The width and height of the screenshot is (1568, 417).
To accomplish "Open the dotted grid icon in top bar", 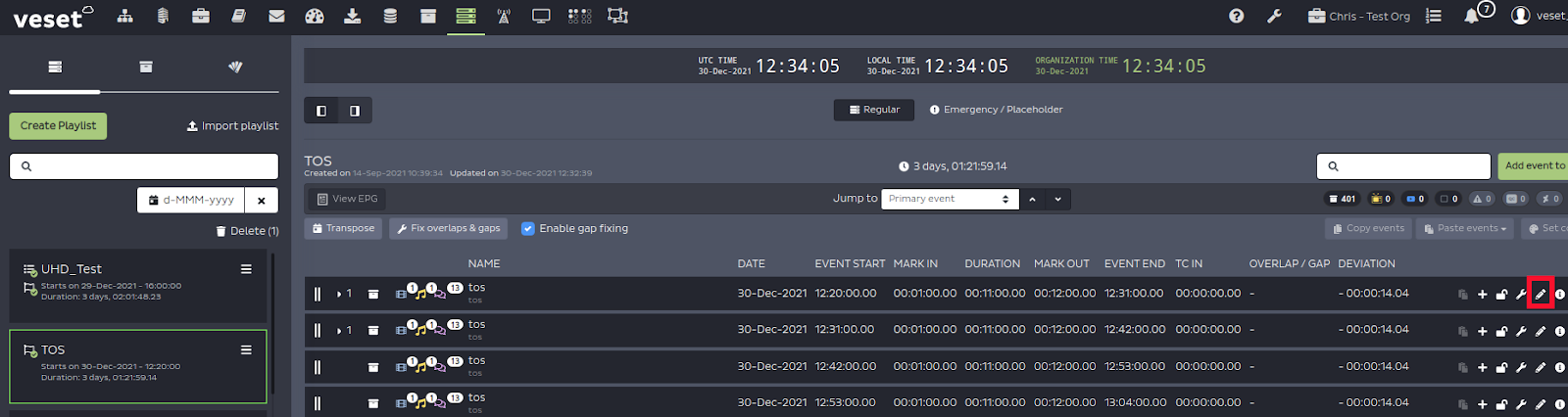I will coord(579,16).
